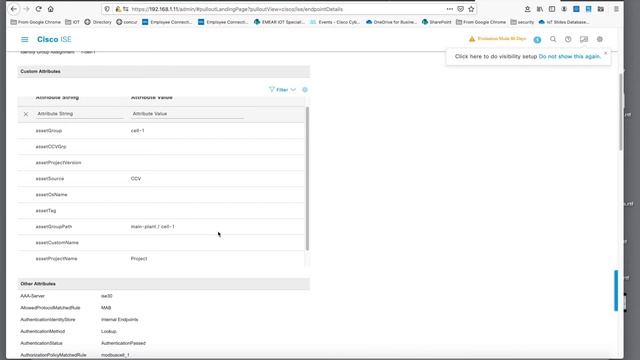Screen dimensions: 640x360
Task: Click the shield tracking protection icon
Action: (107, 9)
